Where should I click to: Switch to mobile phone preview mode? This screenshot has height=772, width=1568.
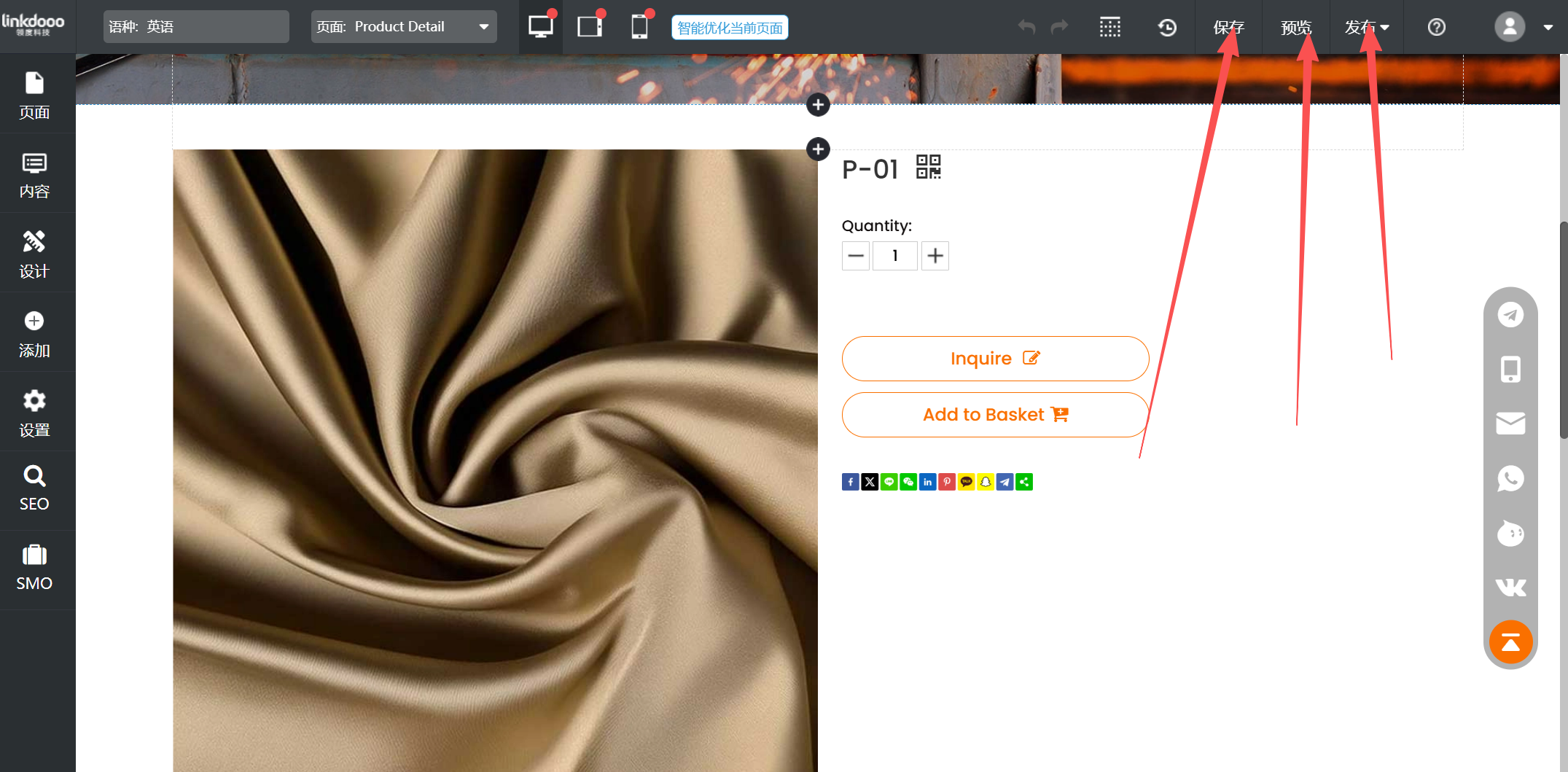(639, 27)
